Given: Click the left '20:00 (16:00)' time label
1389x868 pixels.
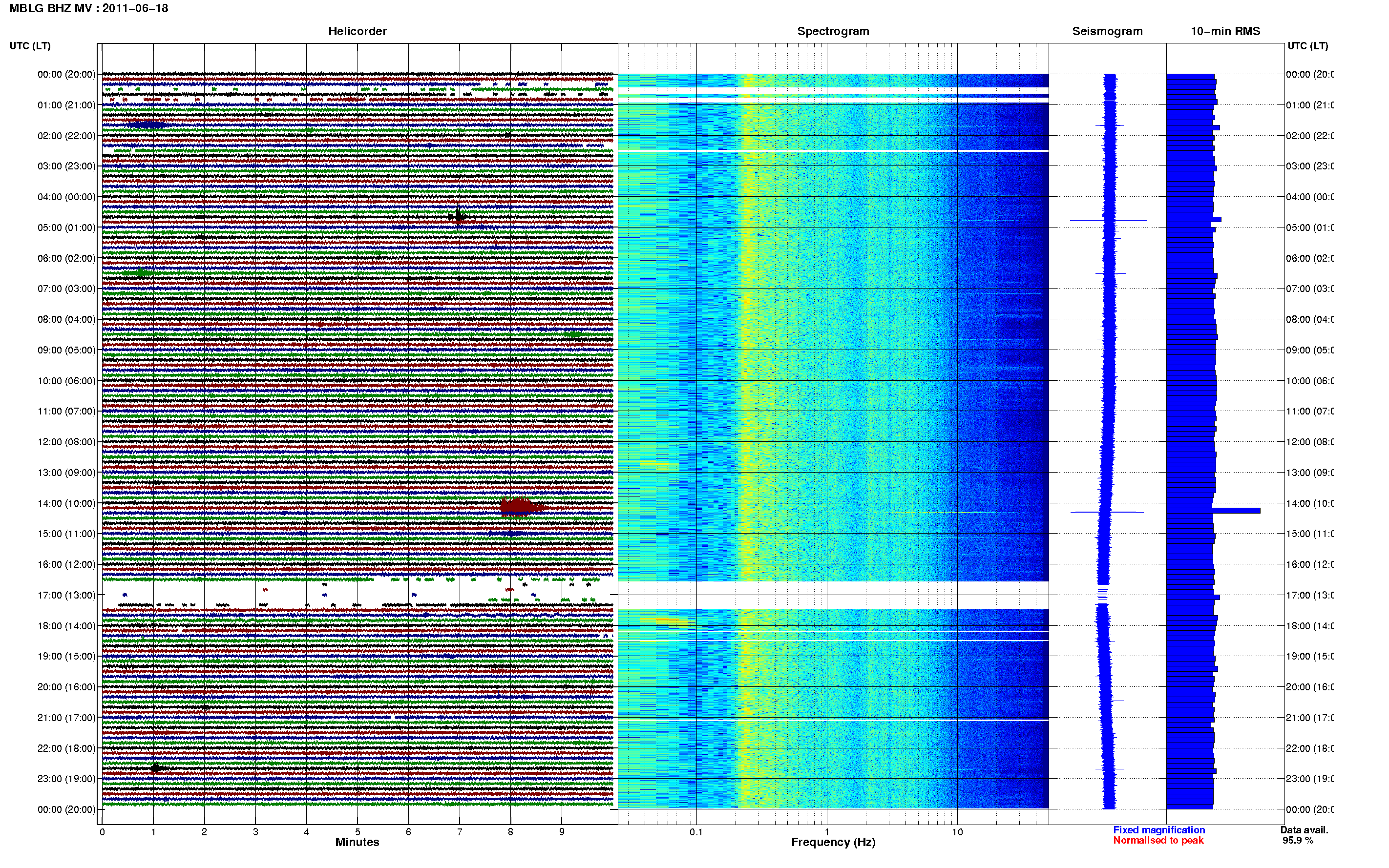Looking at the screenshot, I should [x=66, y=686].
